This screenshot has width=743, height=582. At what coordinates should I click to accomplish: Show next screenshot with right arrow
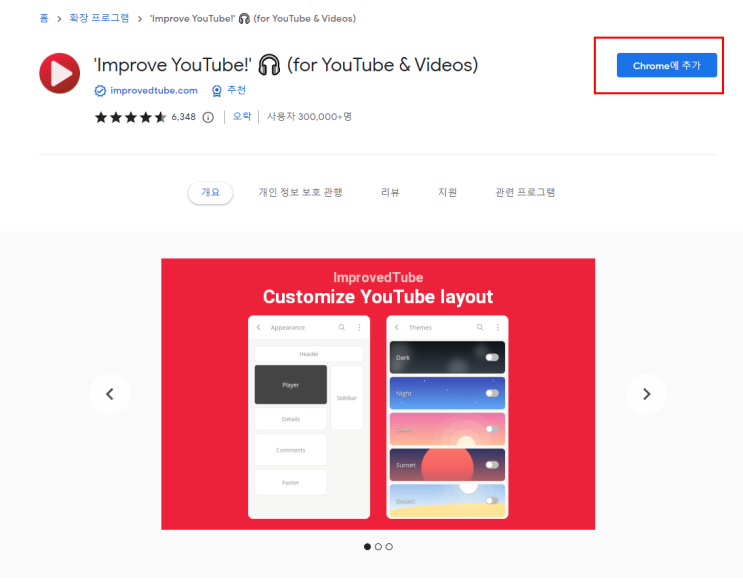[x=646, y=394]
